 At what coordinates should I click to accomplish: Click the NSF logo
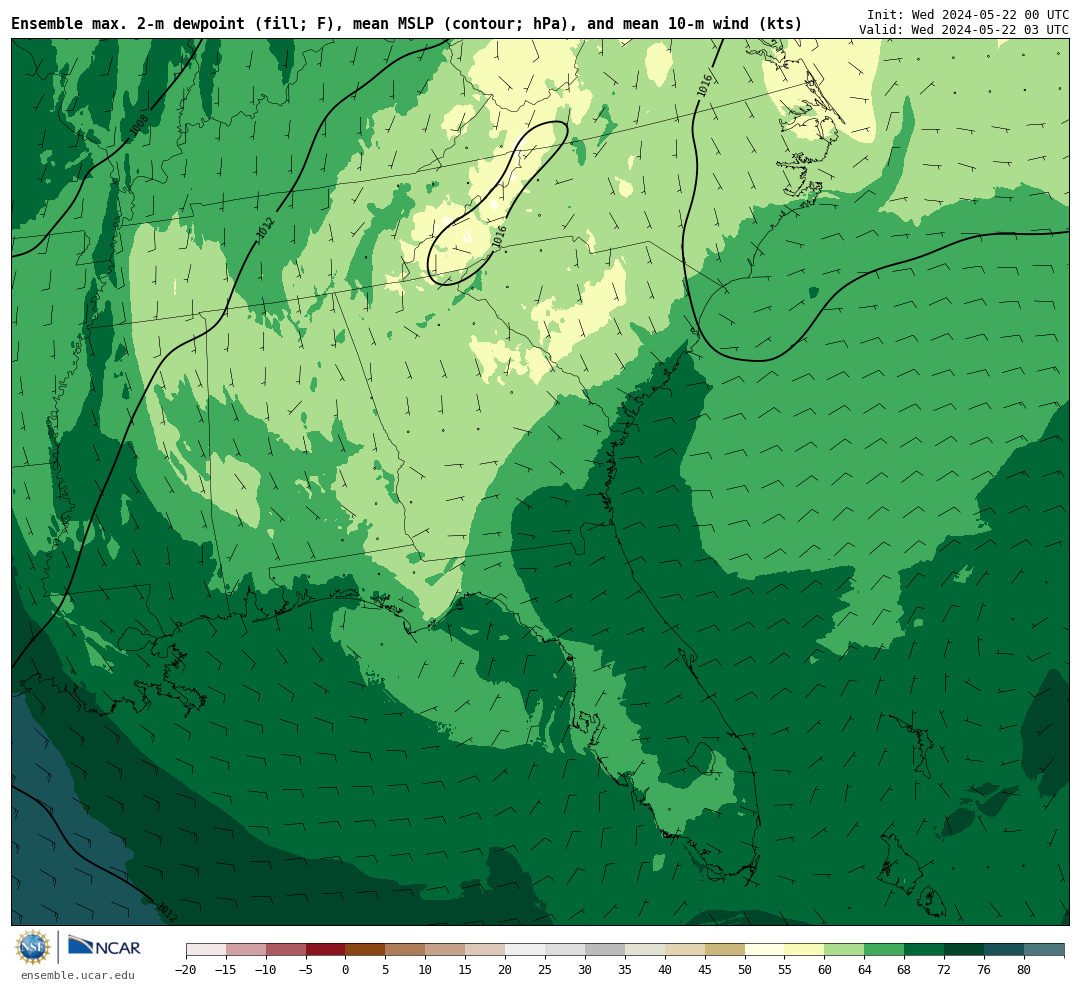pyautogui.click(x=32, y=947)
